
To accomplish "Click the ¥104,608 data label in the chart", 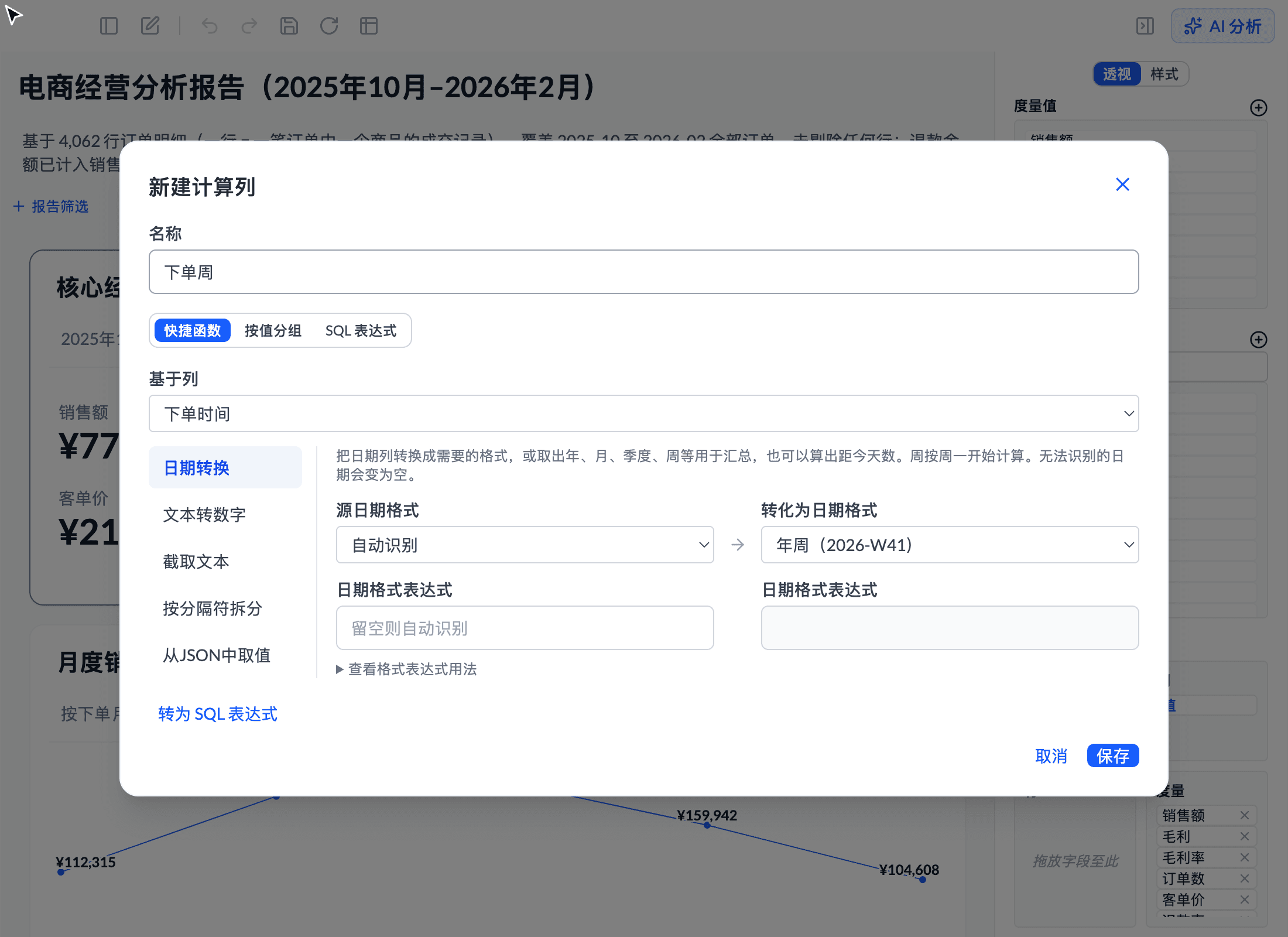I will (x=909, y=870).
